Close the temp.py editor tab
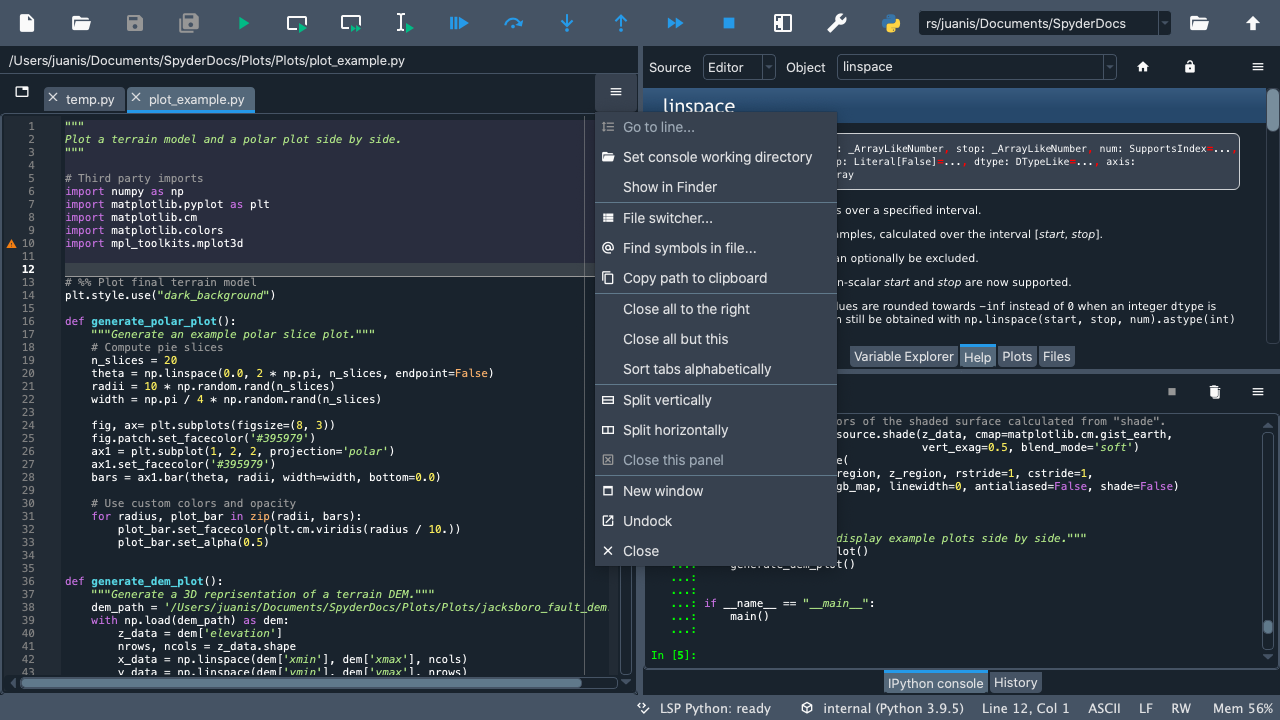 tap(53, 99)
